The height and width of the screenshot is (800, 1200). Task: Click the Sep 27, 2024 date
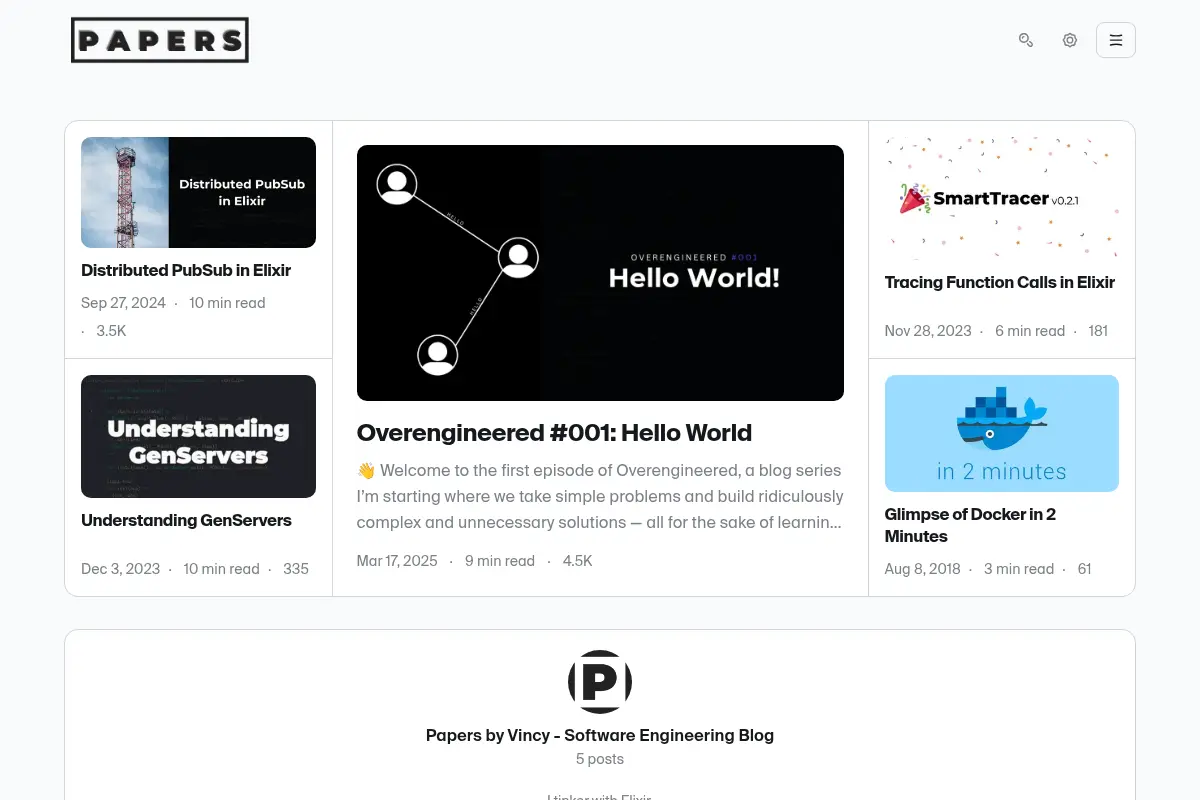123,303
